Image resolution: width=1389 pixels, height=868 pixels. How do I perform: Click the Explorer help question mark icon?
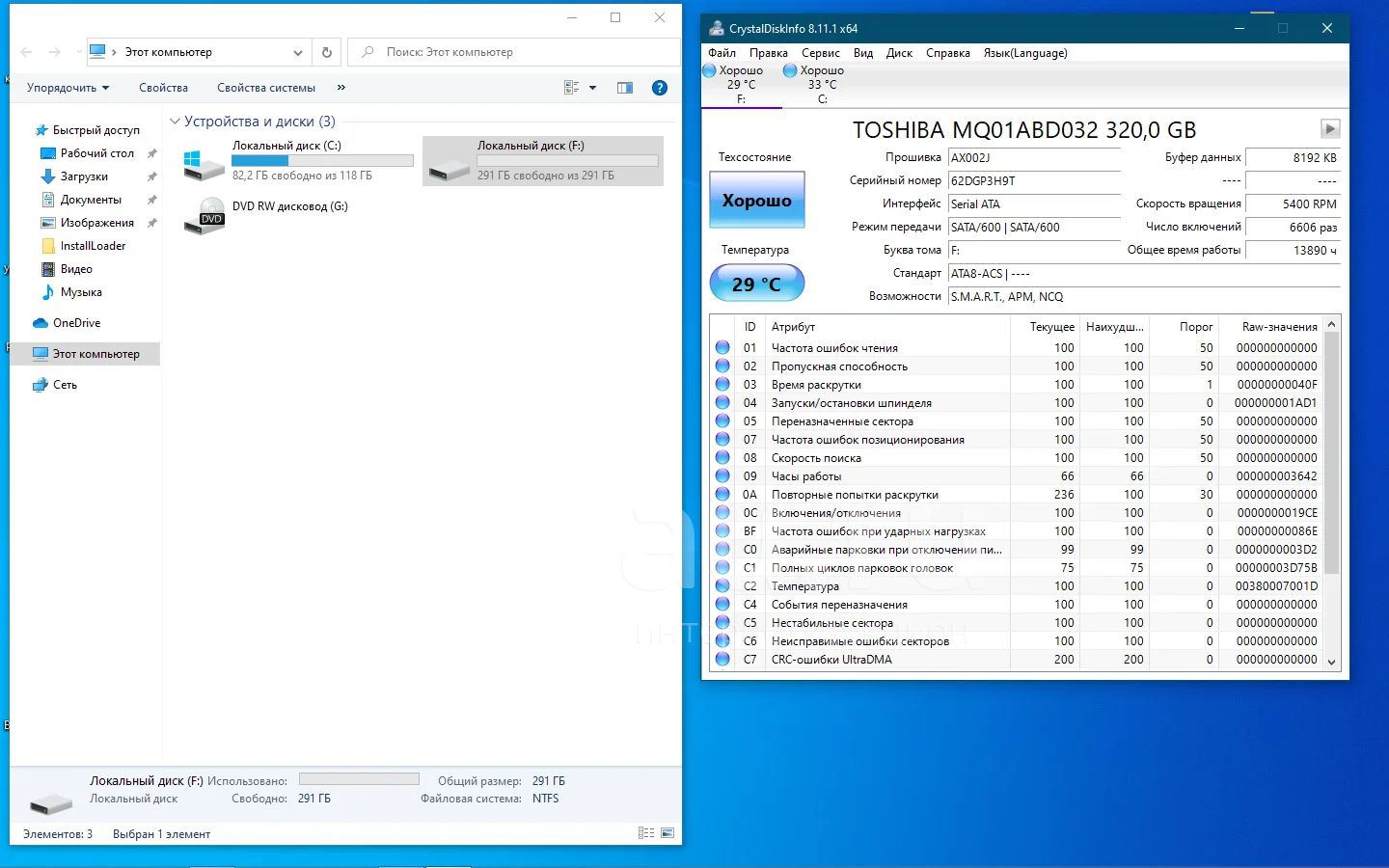660,88
